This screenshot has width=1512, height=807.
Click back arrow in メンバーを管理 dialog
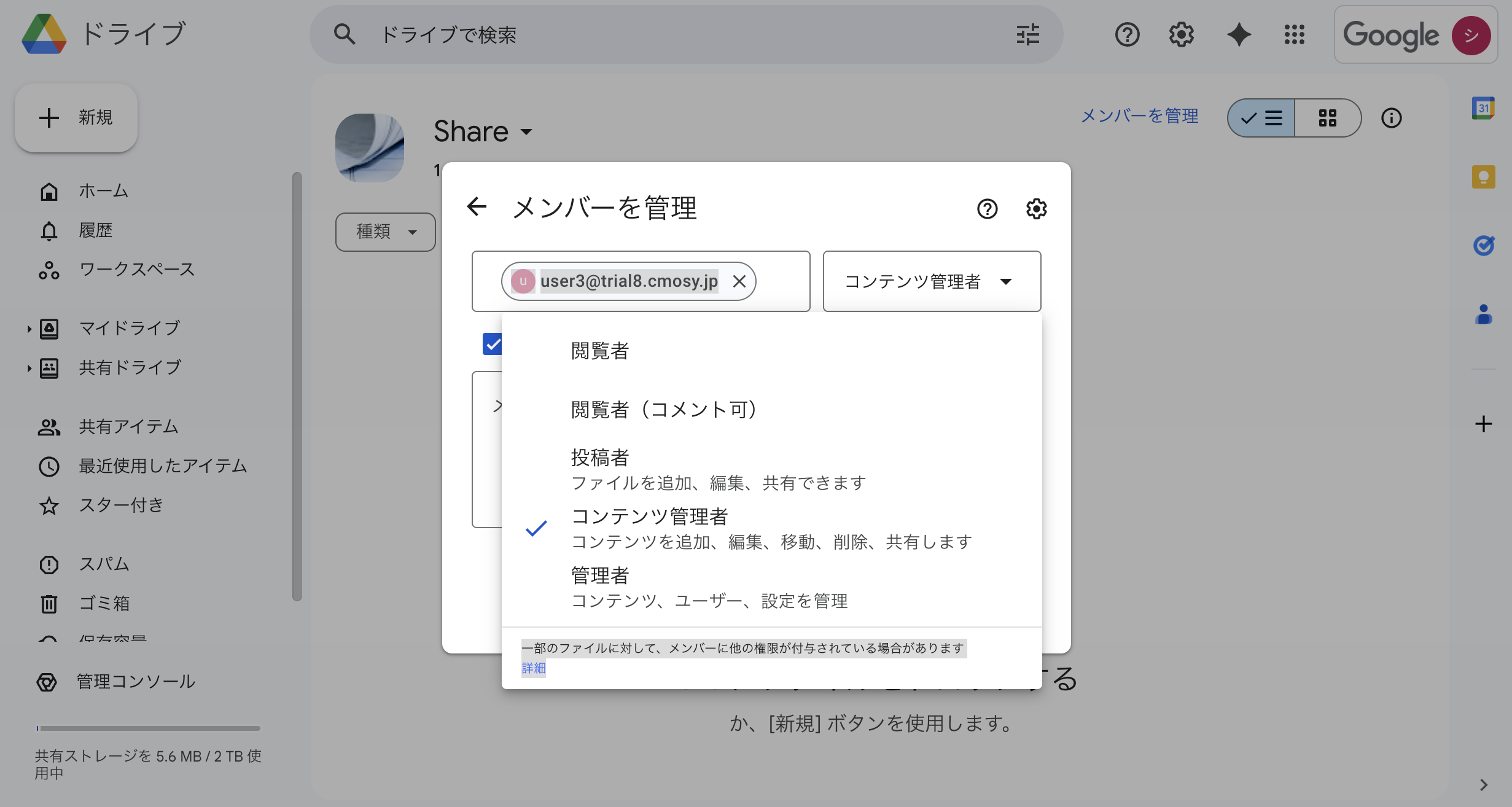point(477,207)
